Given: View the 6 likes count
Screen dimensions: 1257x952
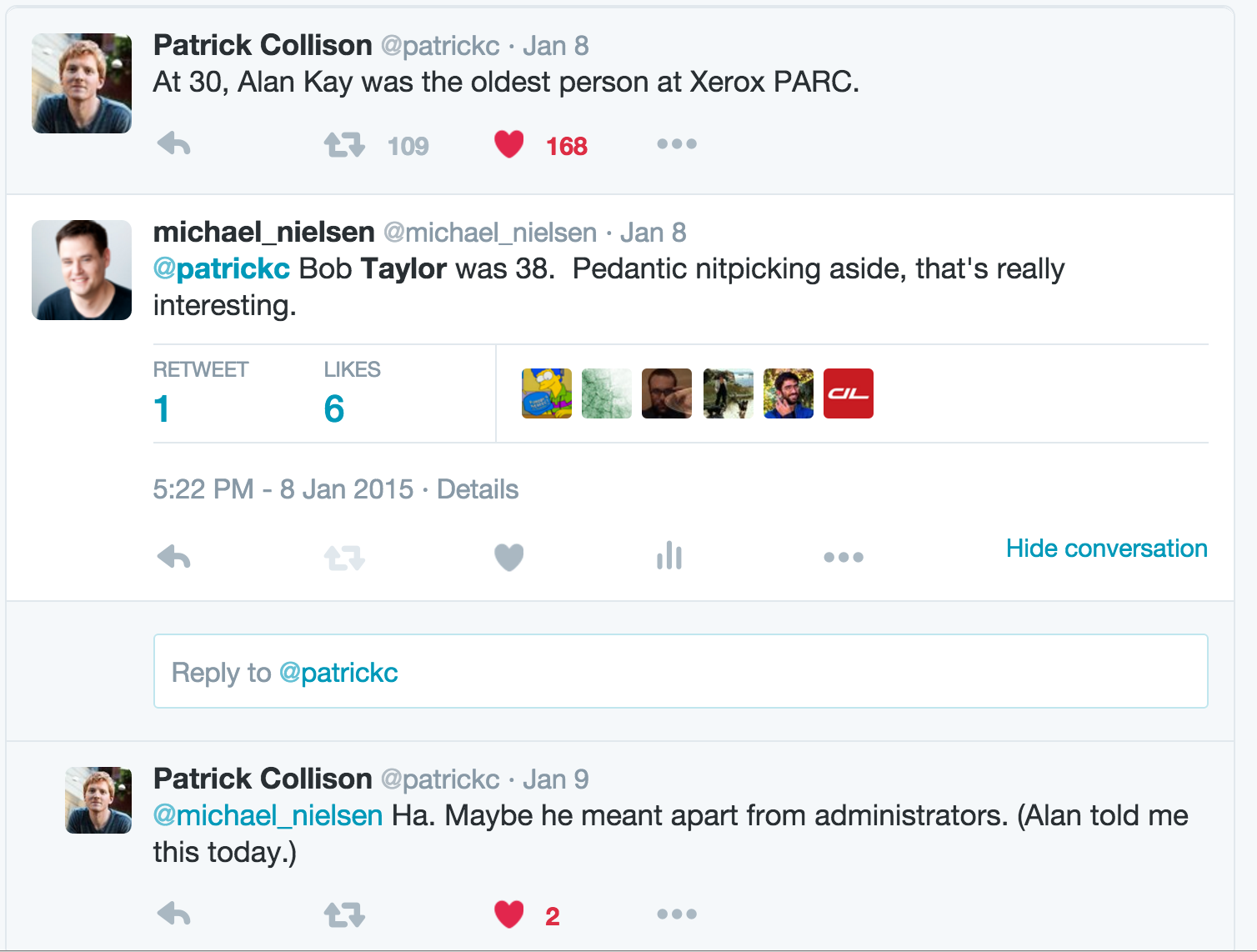Looking at the screenshot, I should point(334,408).
